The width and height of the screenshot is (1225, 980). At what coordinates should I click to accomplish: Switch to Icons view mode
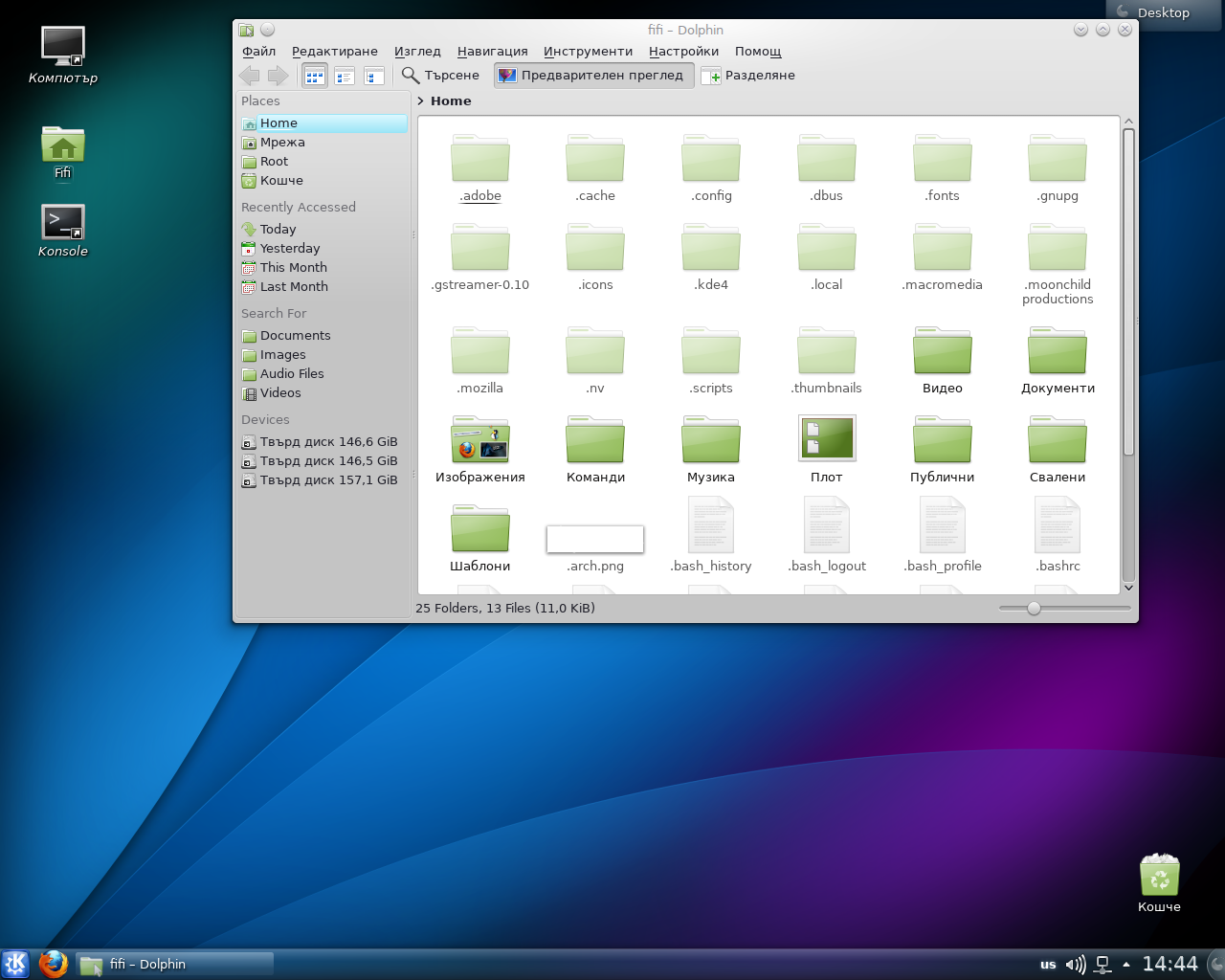pyautogui.click(x=315, y=76)
